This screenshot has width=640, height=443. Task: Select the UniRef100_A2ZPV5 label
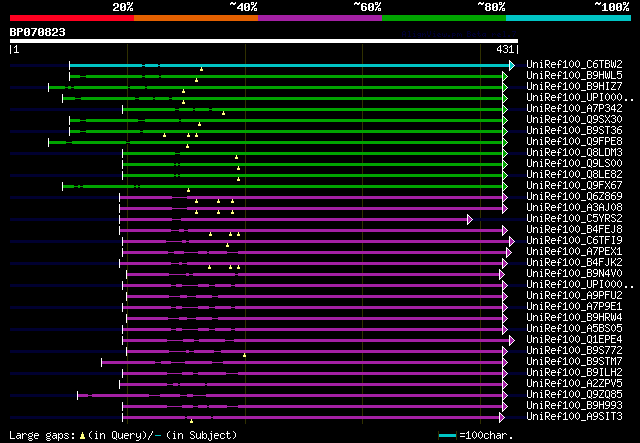(x=574, y=384)
